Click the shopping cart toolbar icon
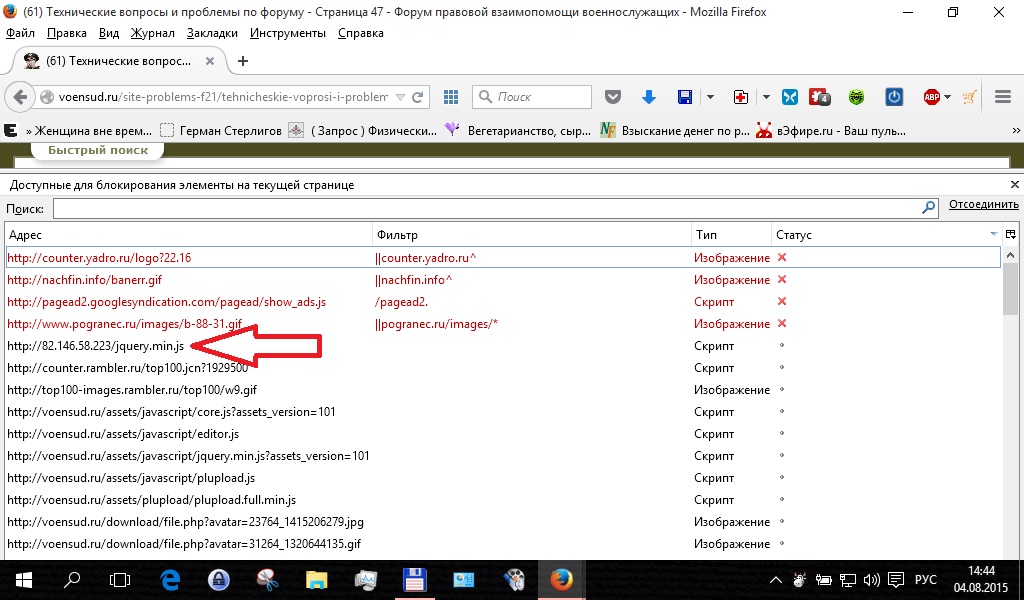This screenshot has width=1024, height=600. [969, 97]
